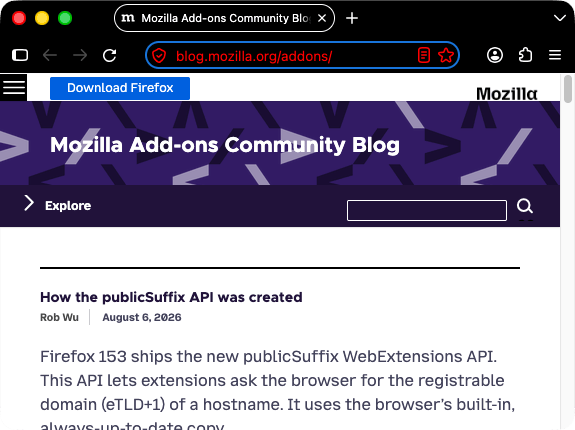
Task: Go forward one page
Action: 80,55
